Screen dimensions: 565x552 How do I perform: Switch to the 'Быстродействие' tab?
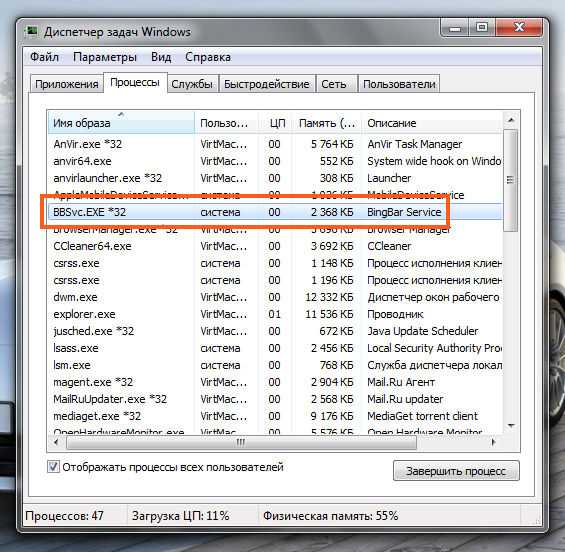pyautogui.click(x=267, y=84)
